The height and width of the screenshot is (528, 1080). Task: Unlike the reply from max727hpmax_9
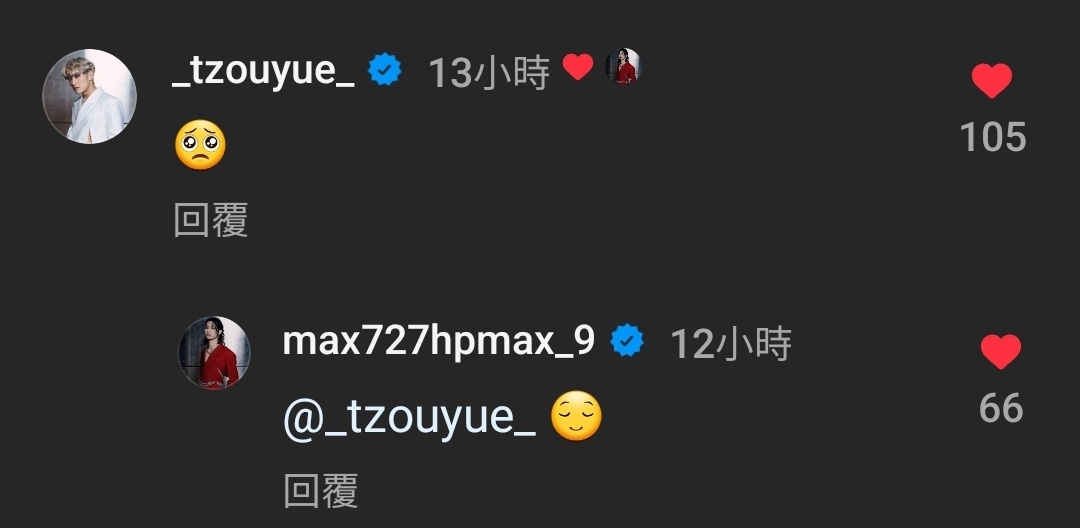coord(1001,351)
